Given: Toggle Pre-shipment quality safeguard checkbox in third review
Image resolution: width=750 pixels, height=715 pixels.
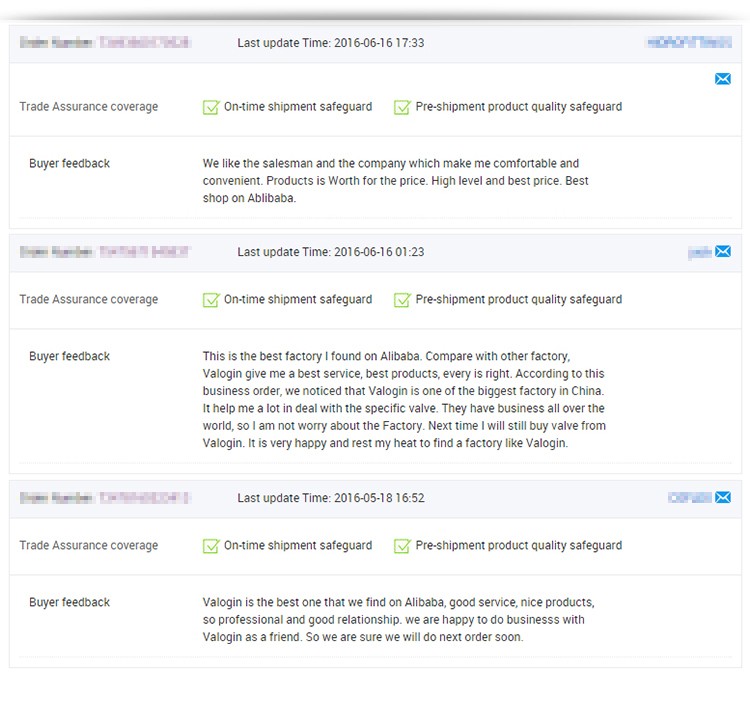Looking at the screenshot, I should [x=402, y=546].
